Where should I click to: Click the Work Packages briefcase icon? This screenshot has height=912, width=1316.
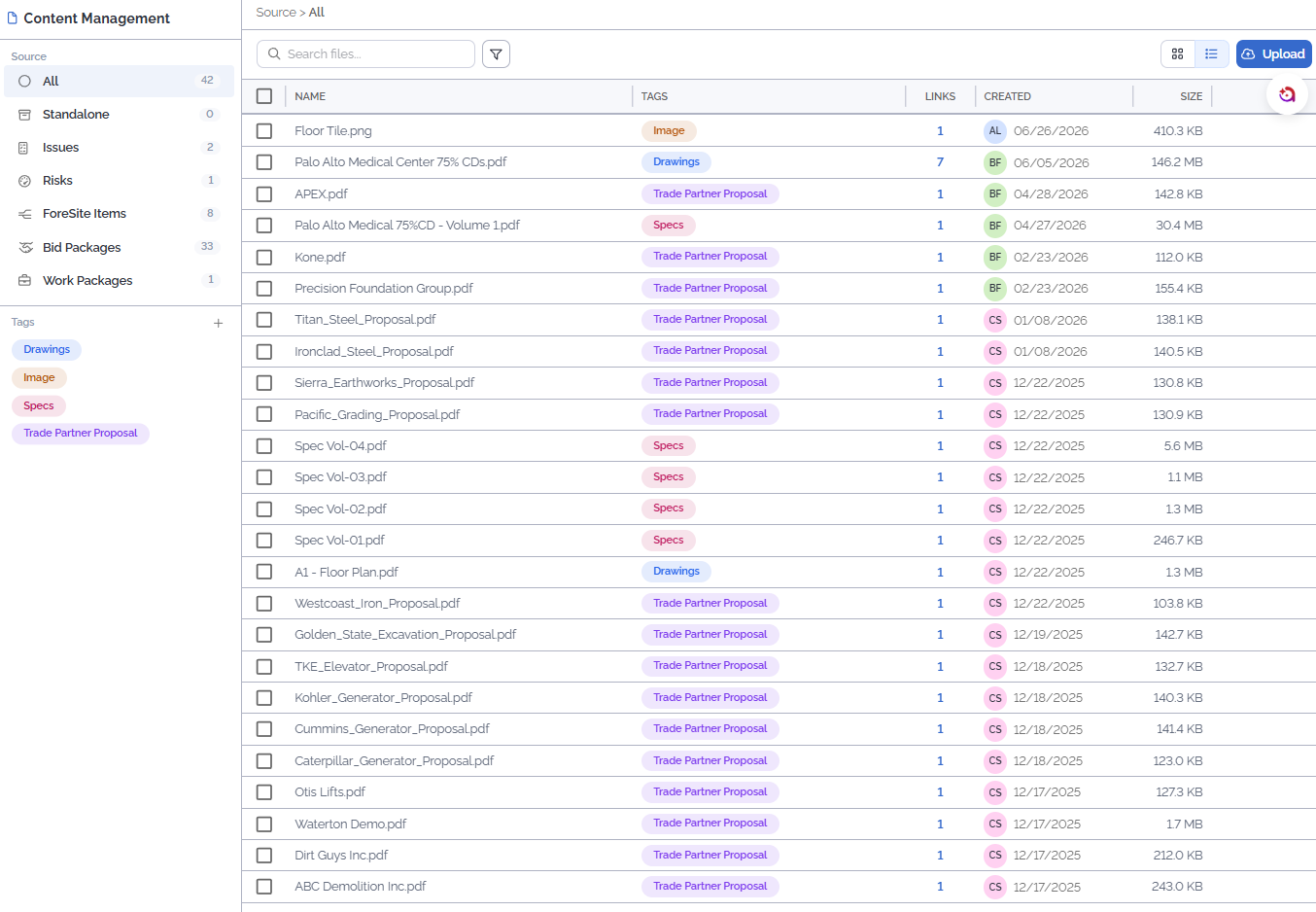(x=24, y=281)
